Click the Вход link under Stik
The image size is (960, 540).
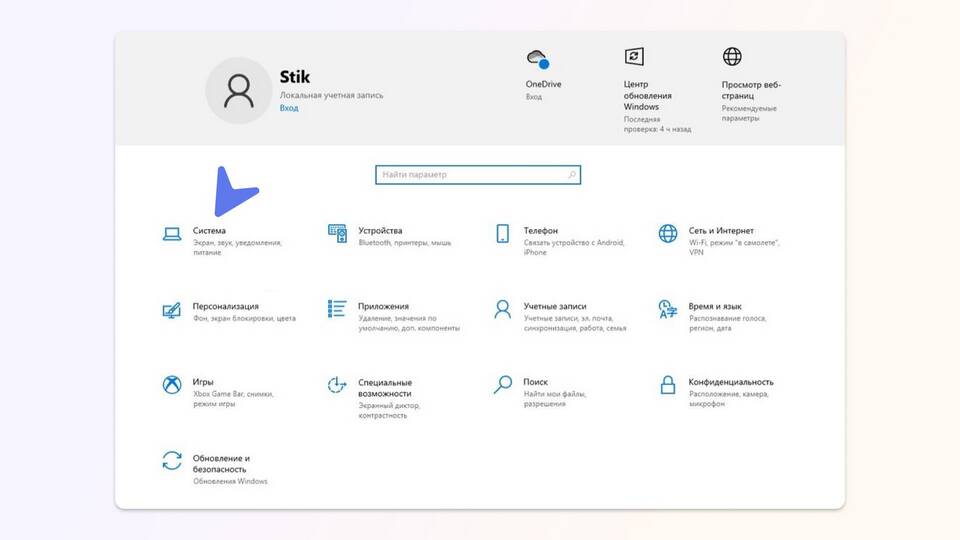(288, 108)
